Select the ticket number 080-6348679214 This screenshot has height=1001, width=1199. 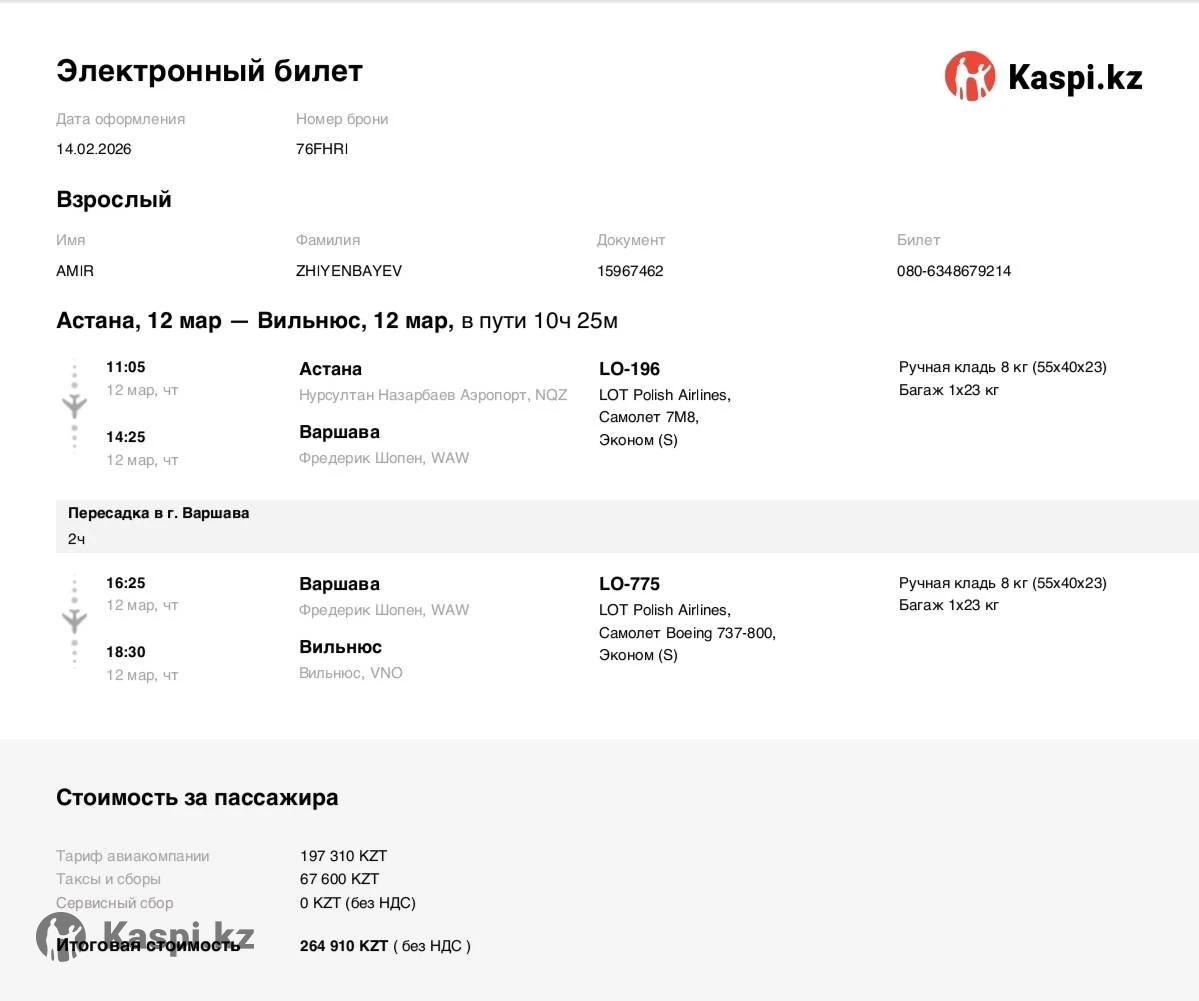[953, 271]
